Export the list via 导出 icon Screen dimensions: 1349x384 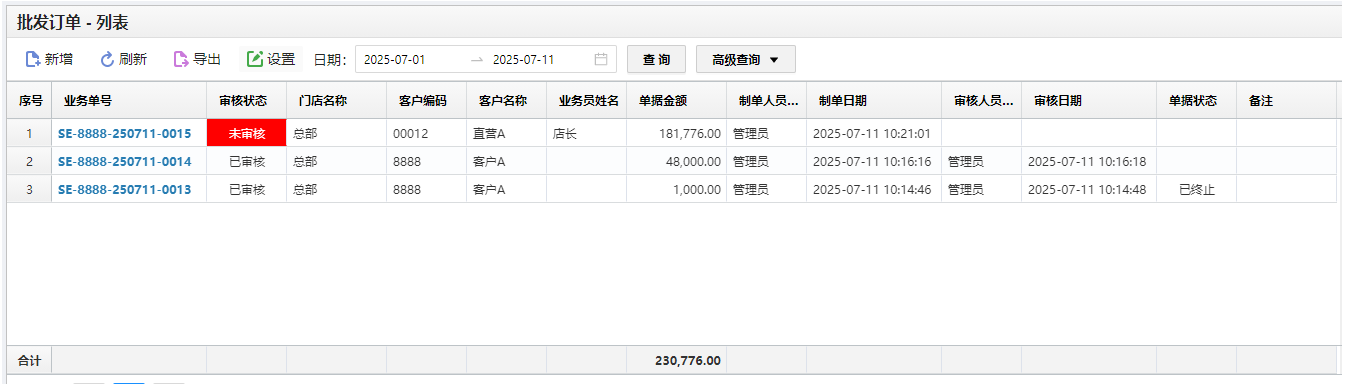(x=181, y=59)
